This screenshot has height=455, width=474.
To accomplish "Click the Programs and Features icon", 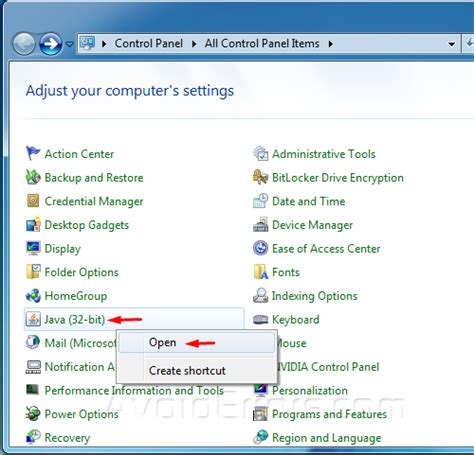I will coord(260,414).
